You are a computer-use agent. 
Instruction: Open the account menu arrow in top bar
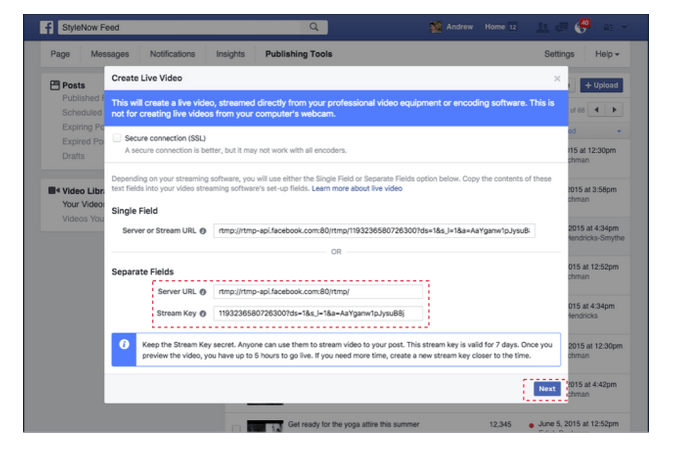(625, 27)
